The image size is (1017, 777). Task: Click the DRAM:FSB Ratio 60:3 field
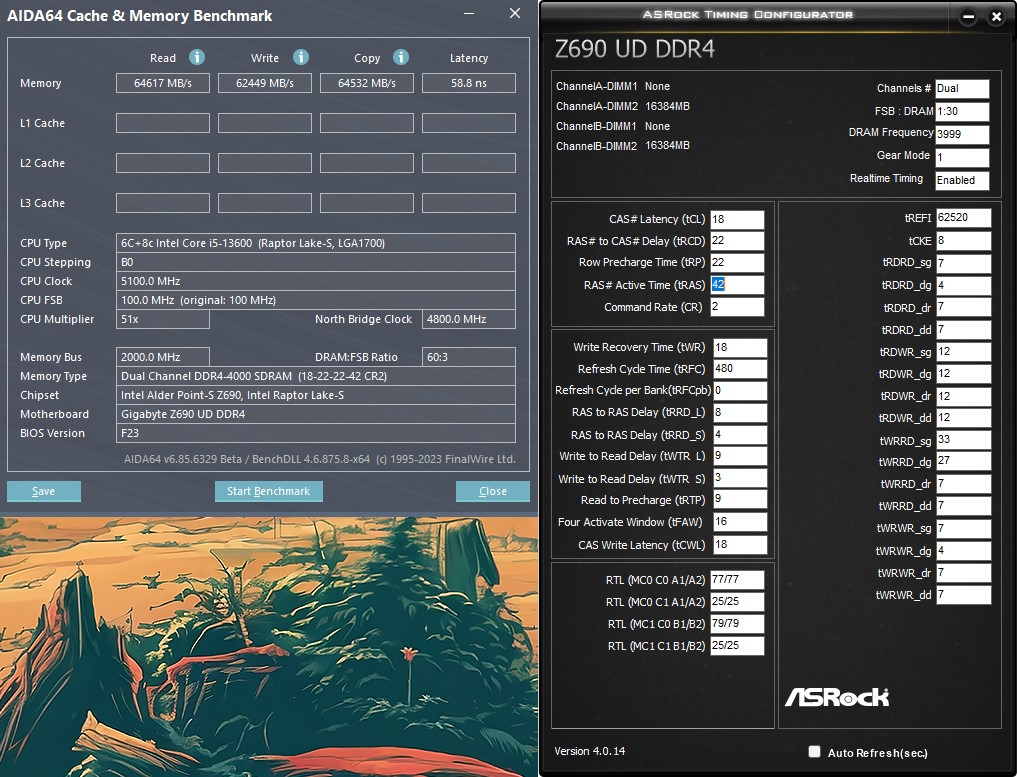click(x=469, y=357)
